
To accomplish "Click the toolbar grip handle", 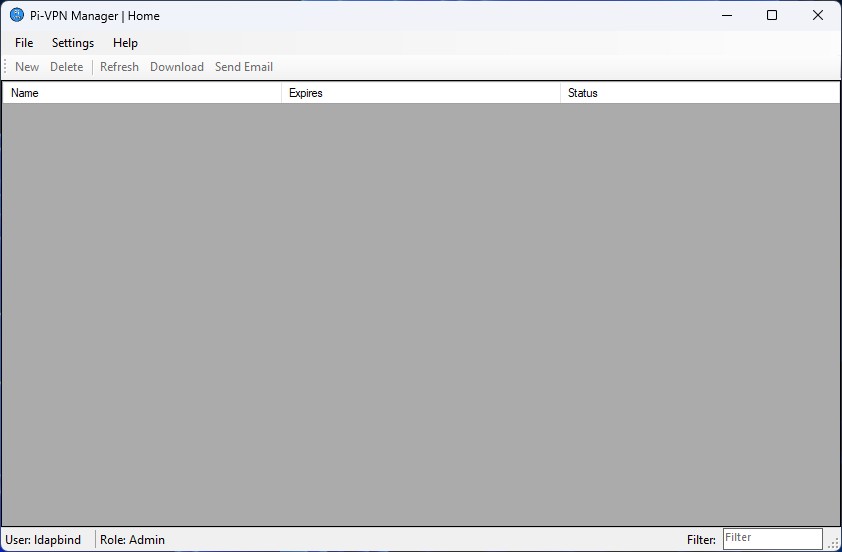I will point(5,67).
